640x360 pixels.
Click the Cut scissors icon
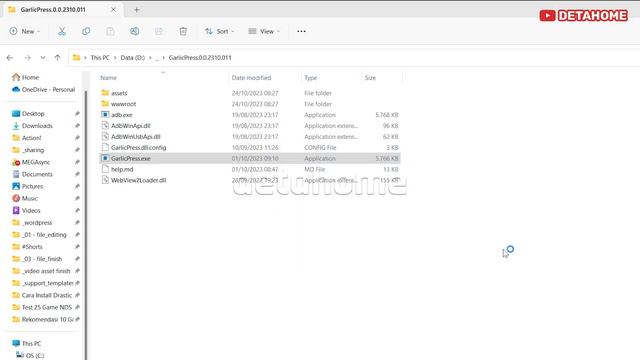point(62,31)
